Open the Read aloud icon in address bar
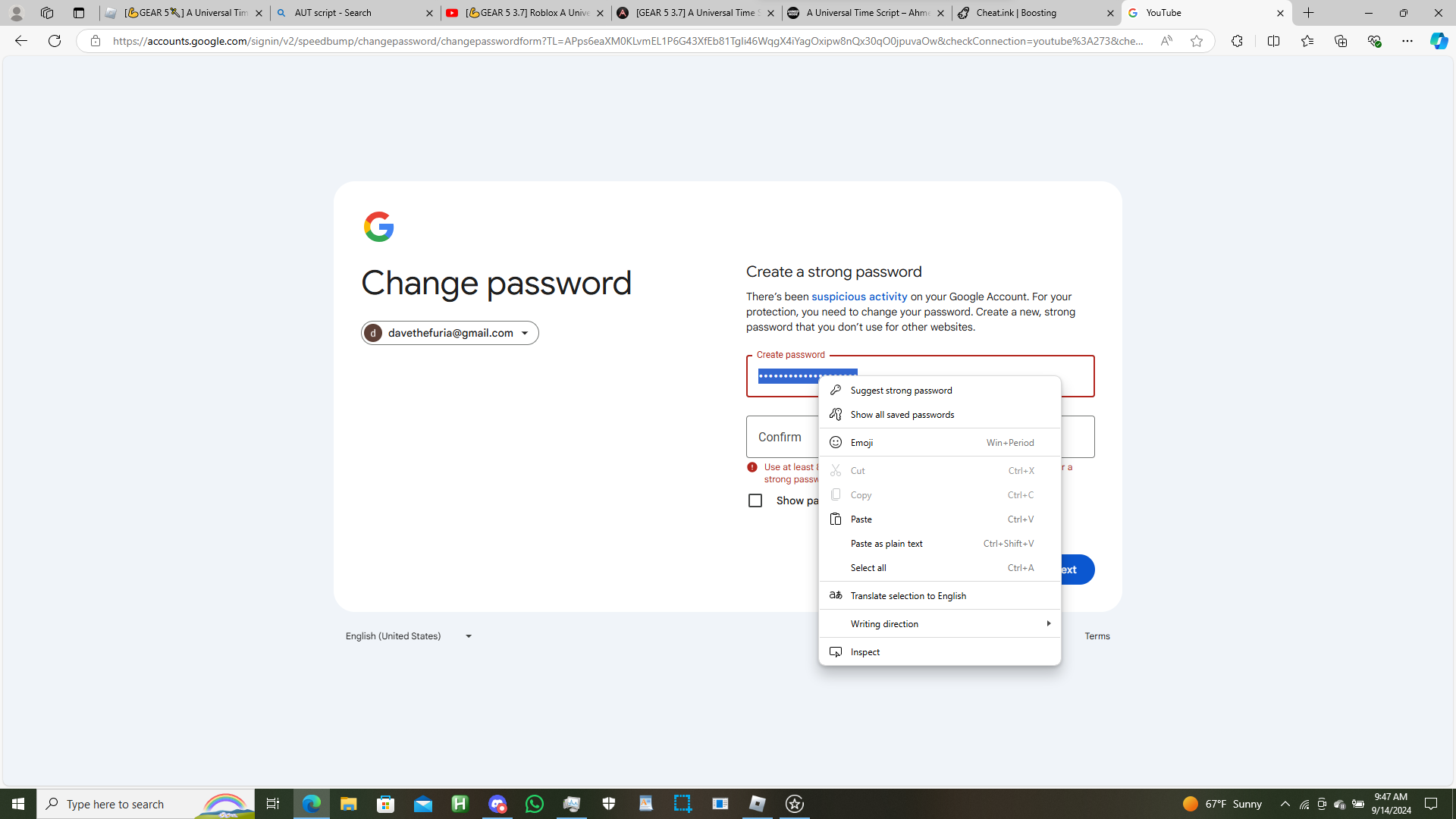Screen dimensions: 1456x819 1166,41
